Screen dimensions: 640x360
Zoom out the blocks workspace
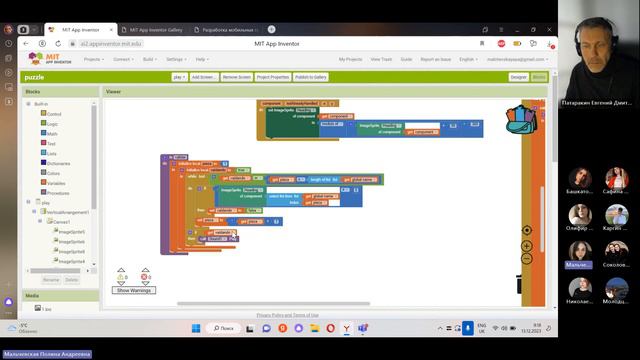coord(527,258)
